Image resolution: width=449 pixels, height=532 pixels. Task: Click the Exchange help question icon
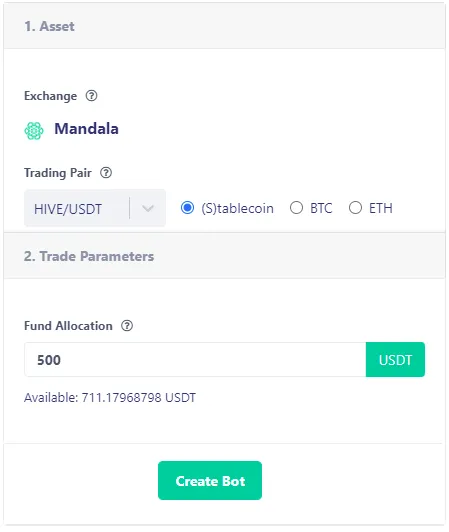91,96
